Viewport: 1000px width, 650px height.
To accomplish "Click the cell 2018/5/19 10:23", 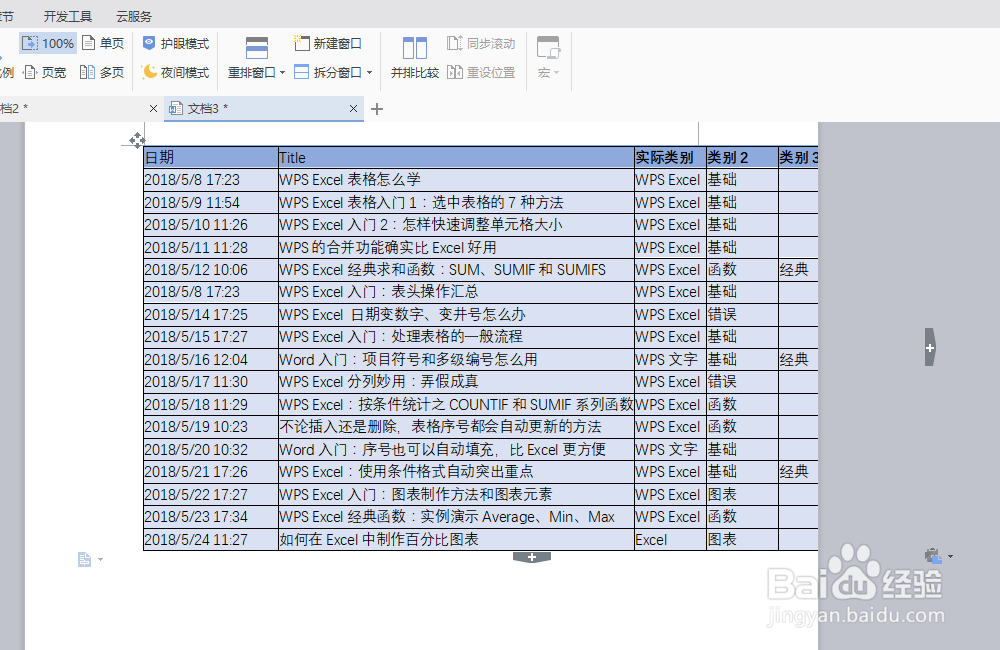I will pos(211,426).
